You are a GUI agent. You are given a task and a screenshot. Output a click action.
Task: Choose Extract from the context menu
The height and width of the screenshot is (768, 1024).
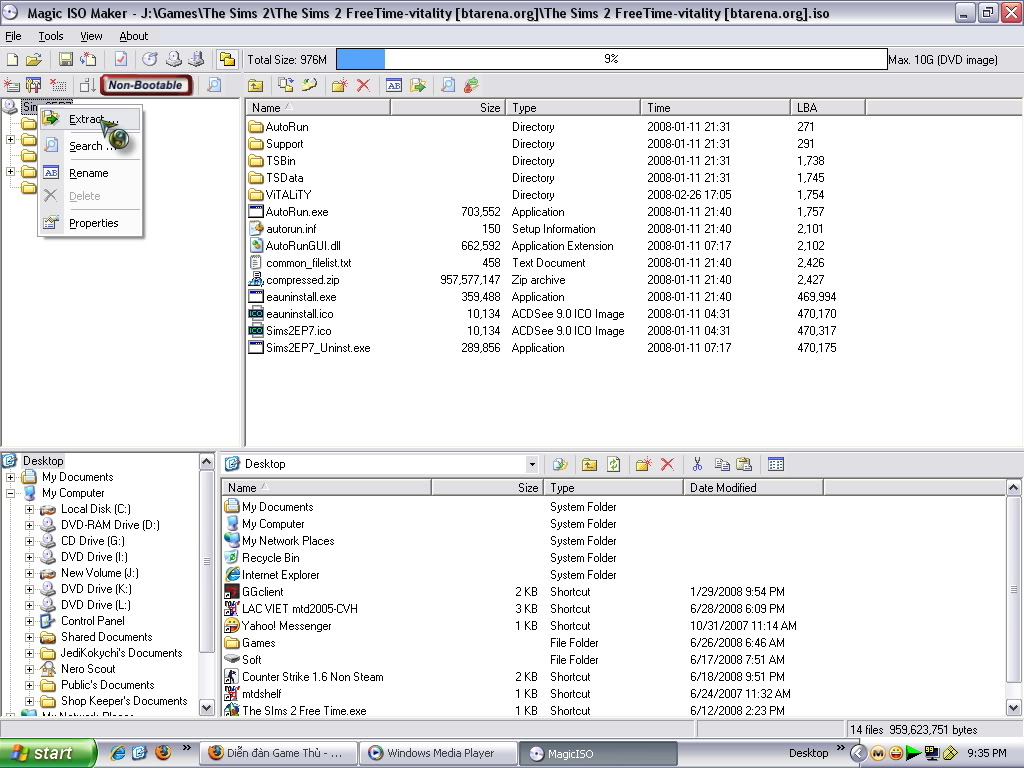coord(90,119)
